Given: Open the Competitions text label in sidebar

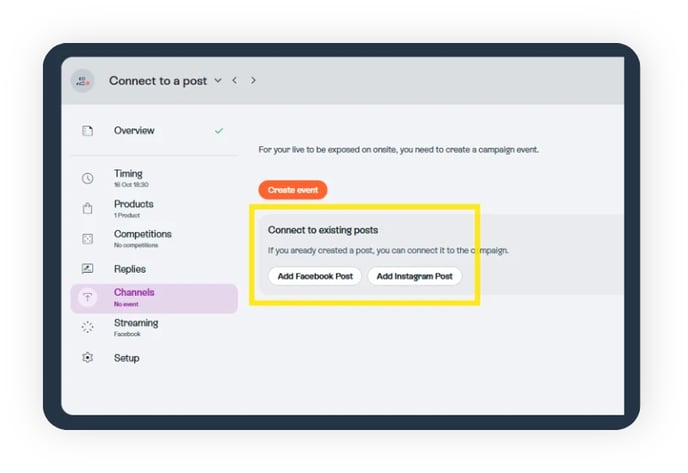Looking at the screenshot, I should pos(142,234).
